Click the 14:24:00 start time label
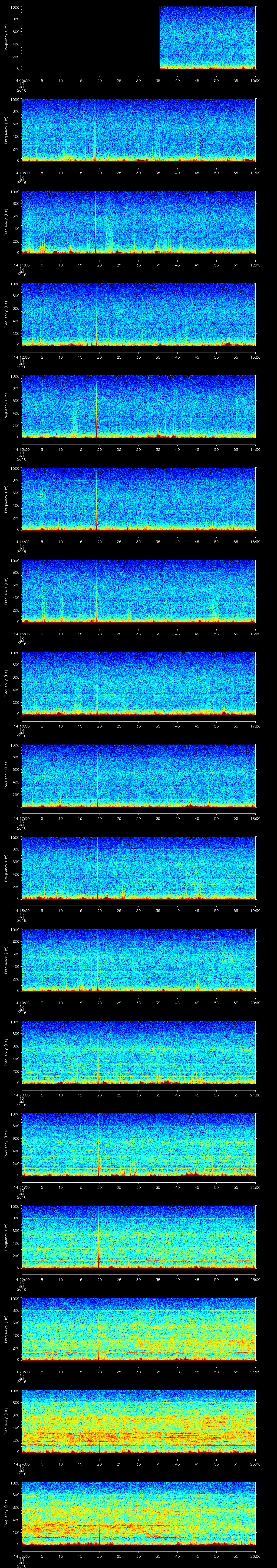 [x=21, y=1464]
